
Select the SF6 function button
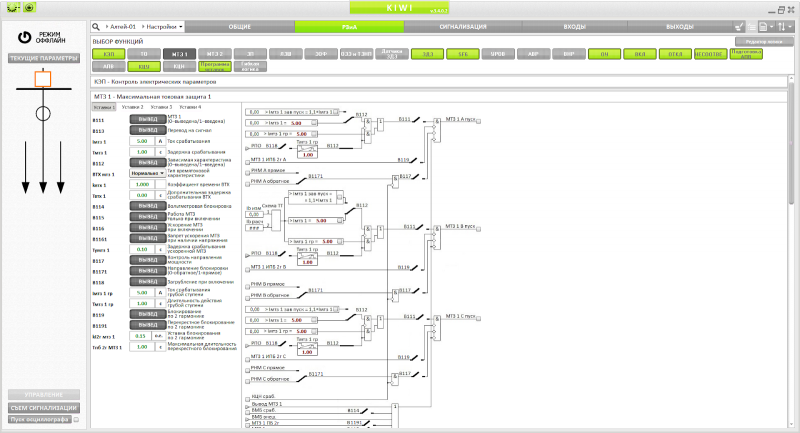click(463, 54)
